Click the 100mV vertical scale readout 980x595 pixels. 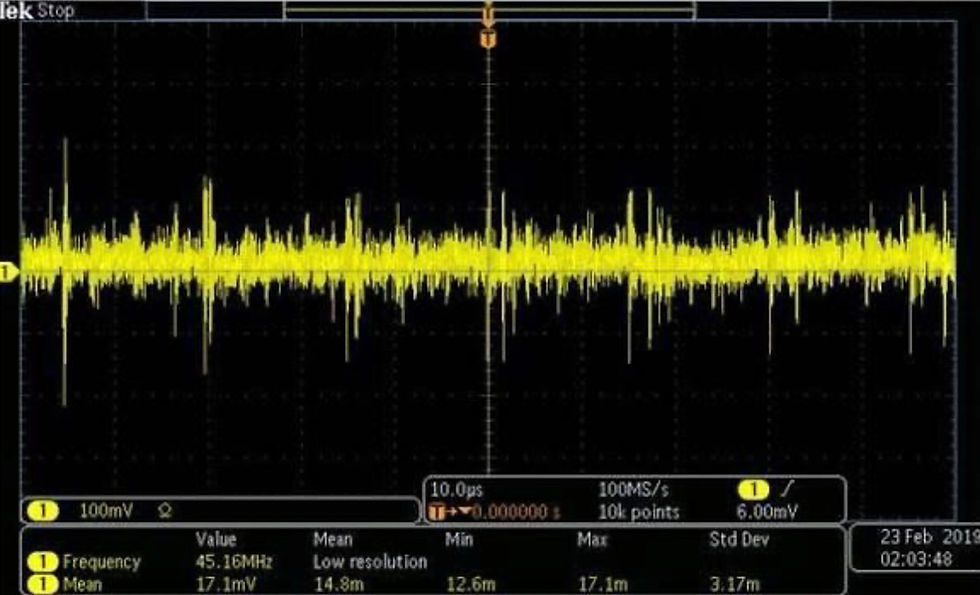tap(106, 511)
